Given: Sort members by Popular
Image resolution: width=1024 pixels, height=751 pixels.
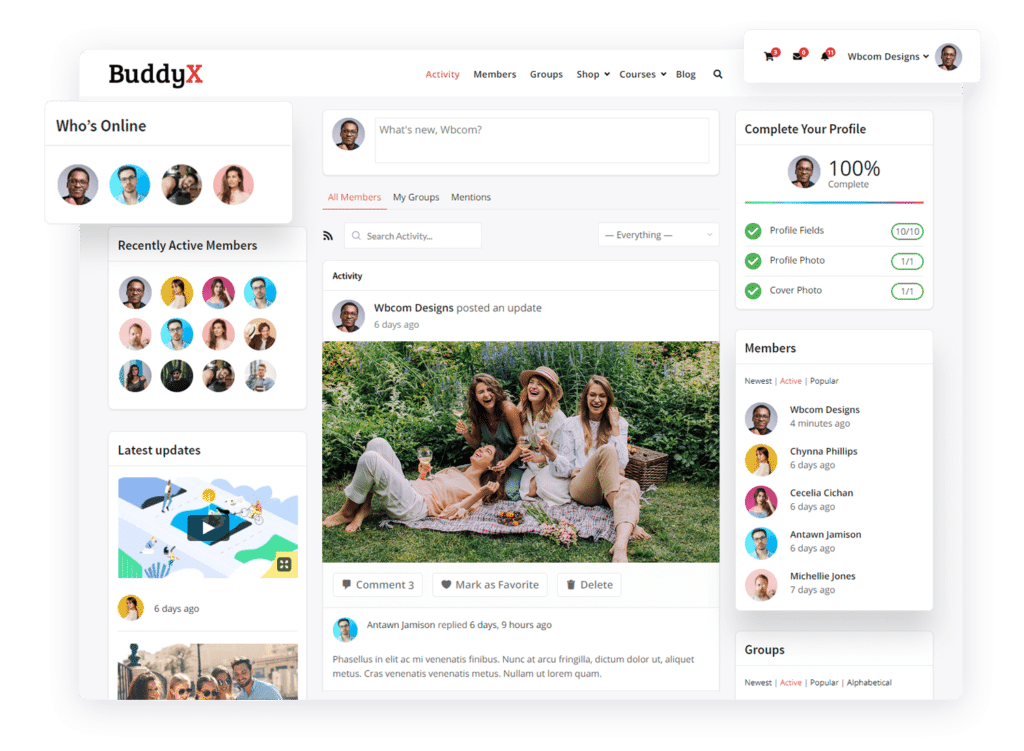Looking at the screenshot, I should point(824,381).
